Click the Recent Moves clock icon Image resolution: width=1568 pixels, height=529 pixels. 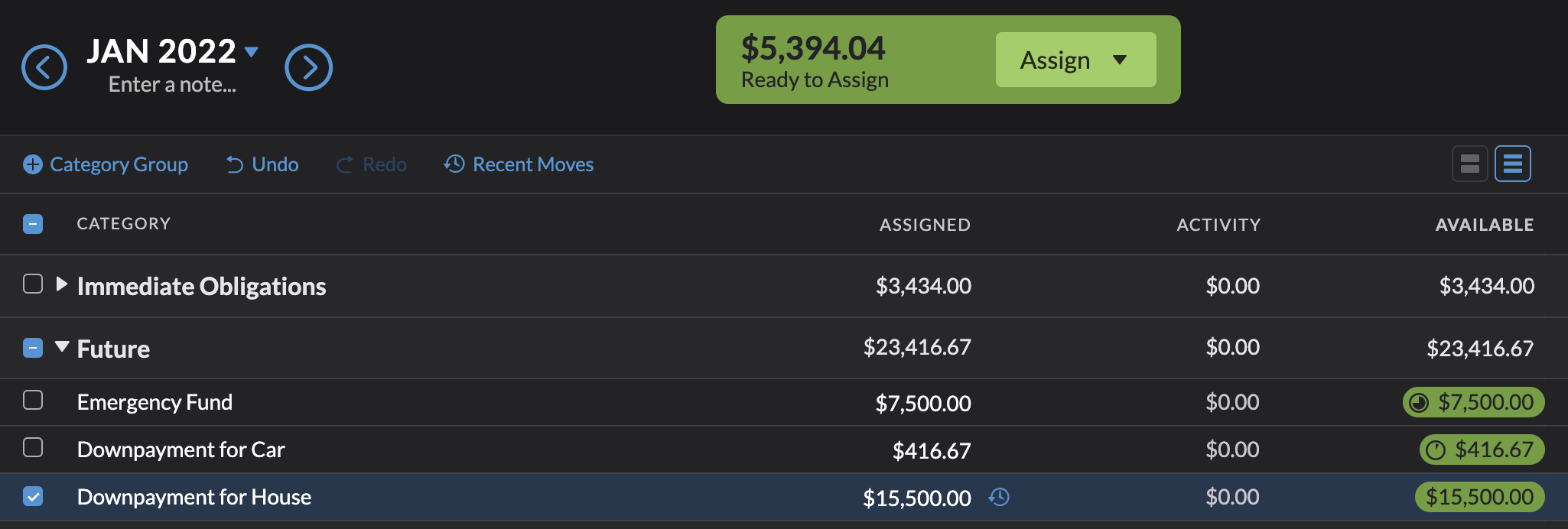[453, 164]
